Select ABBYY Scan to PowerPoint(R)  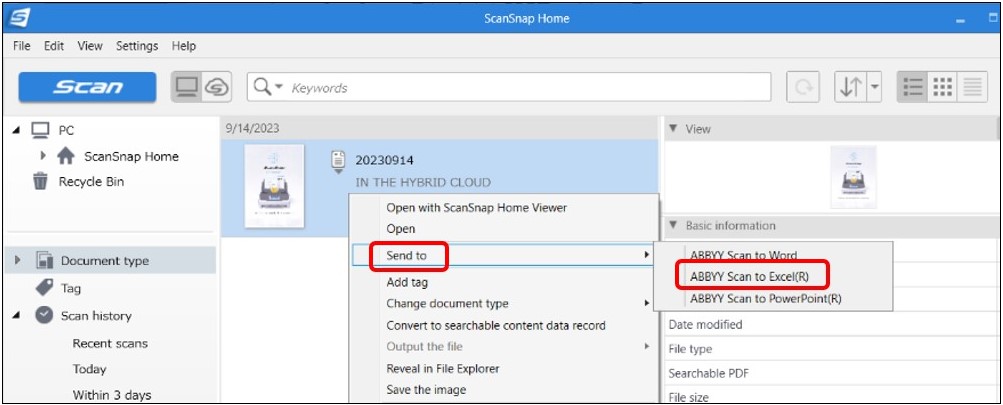[x=766, y=298]
